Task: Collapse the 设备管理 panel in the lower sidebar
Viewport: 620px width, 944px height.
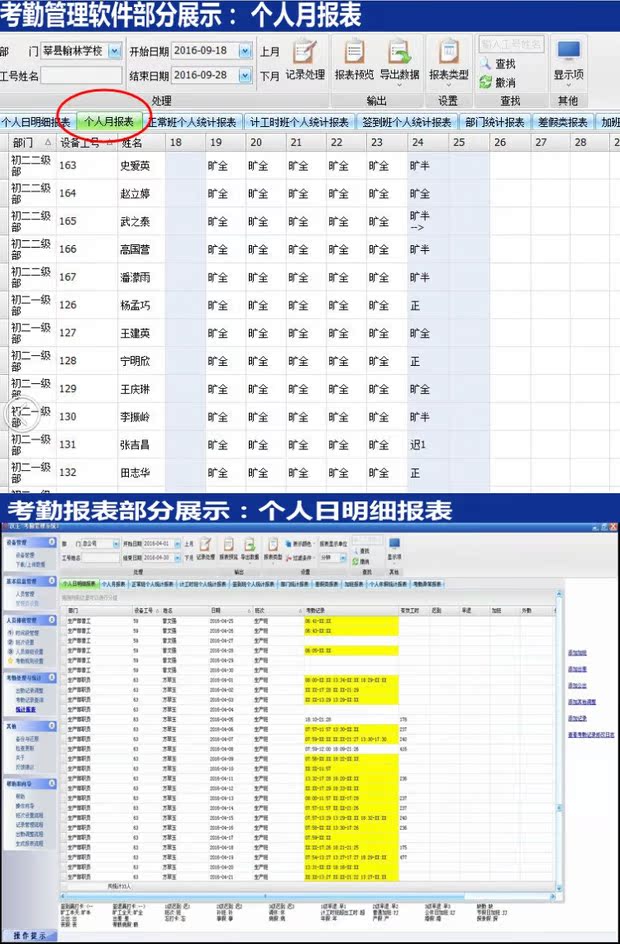Action: pyautogui.click(x=52, y=542)
